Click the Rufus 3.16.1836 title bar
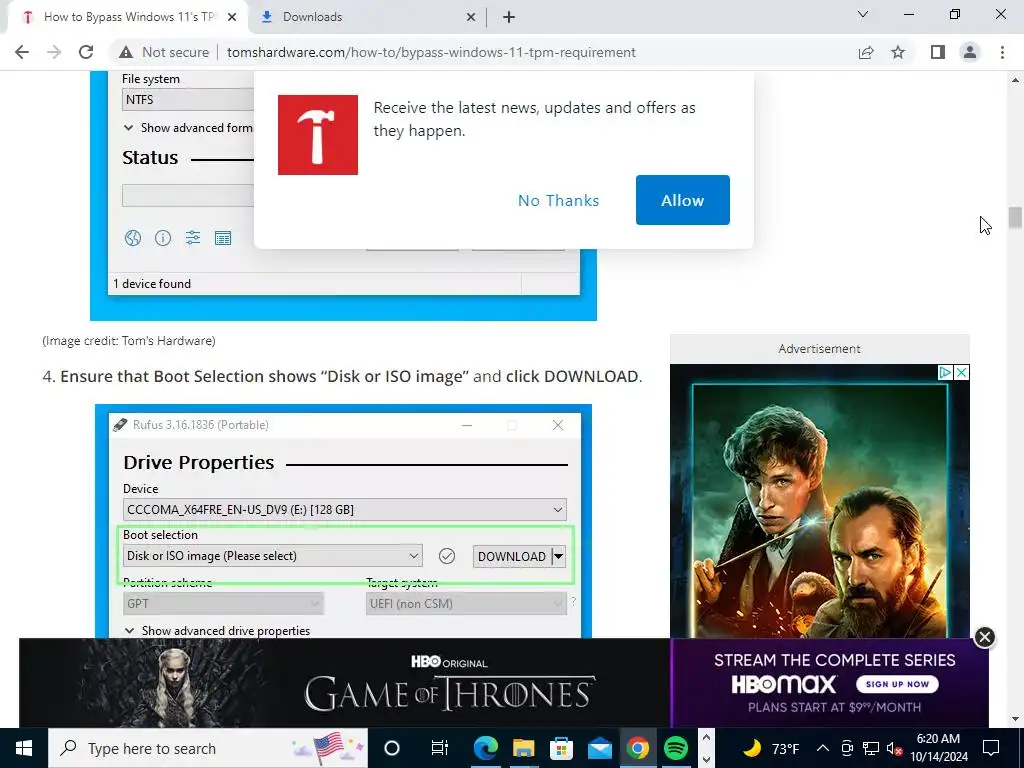This screenshot has height=768, width=1024. 344,425
